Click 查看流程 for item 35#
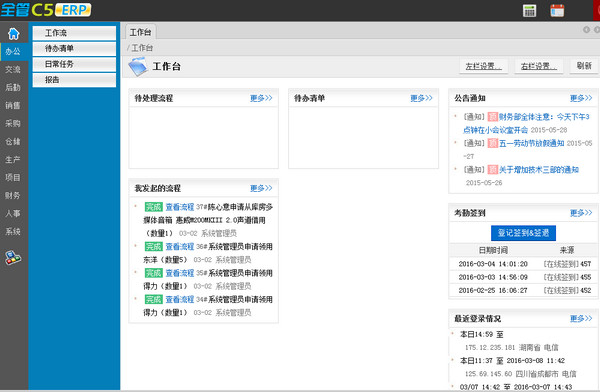The height and width of the screenshot is (392, 600). click(x=179, y=273)
